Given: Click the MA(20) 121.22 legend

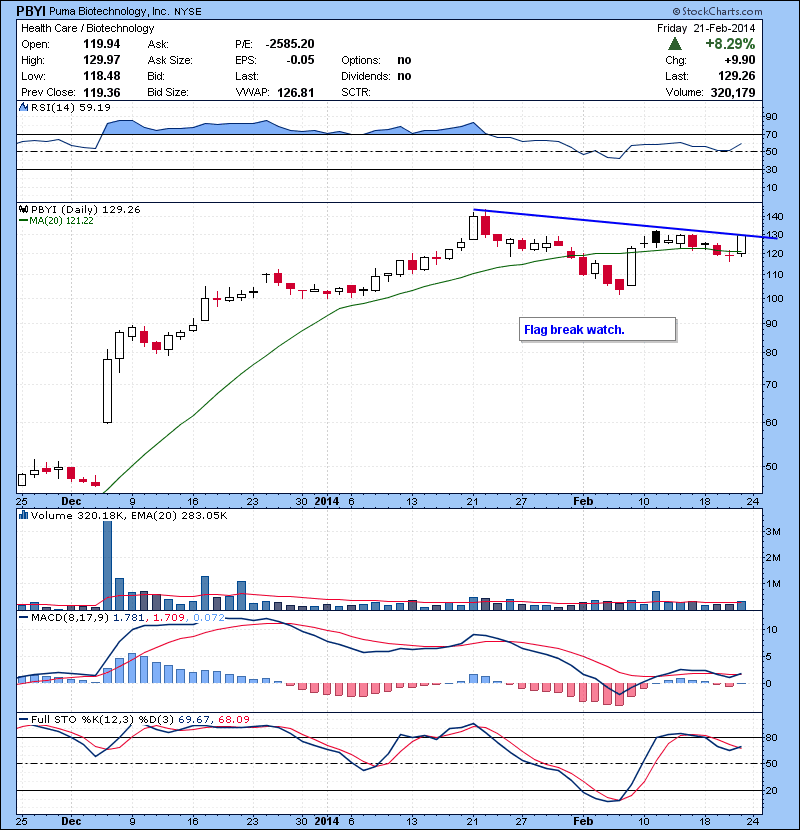Looking at the screenshot, I should point(61,221).
